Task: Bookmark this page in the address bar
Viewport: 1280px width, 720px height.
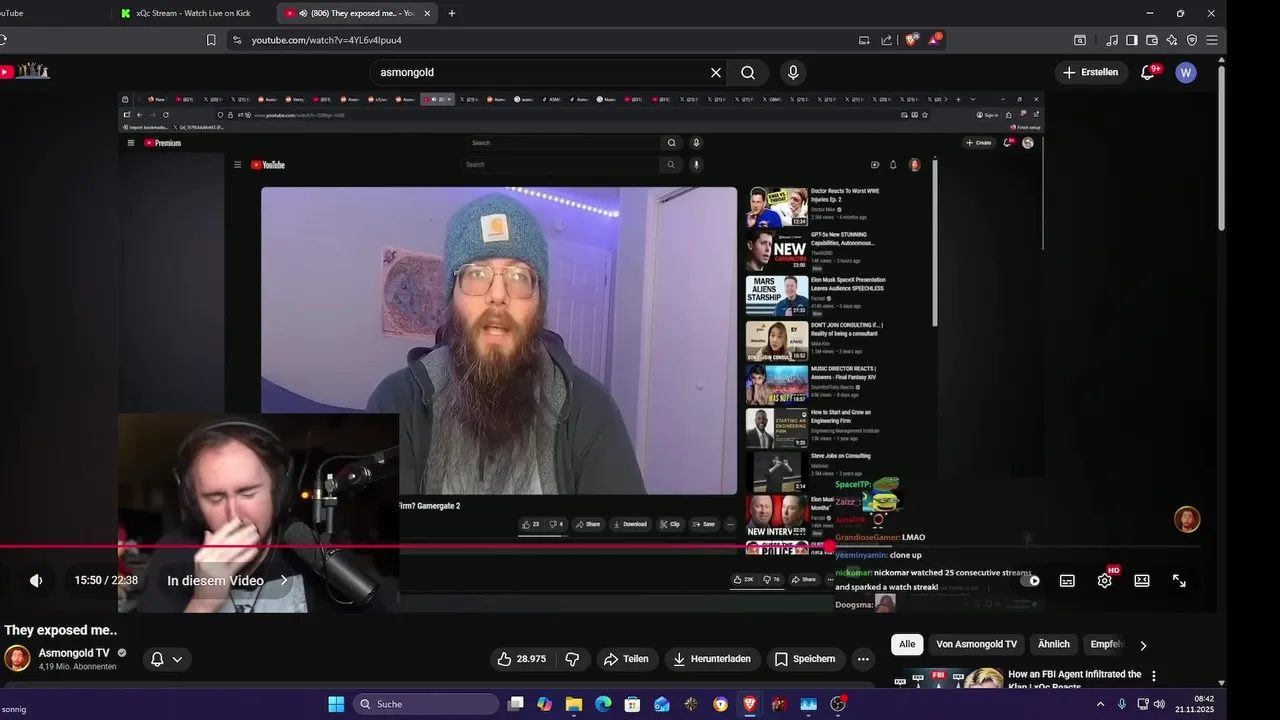Action: (x=211, y=40)
